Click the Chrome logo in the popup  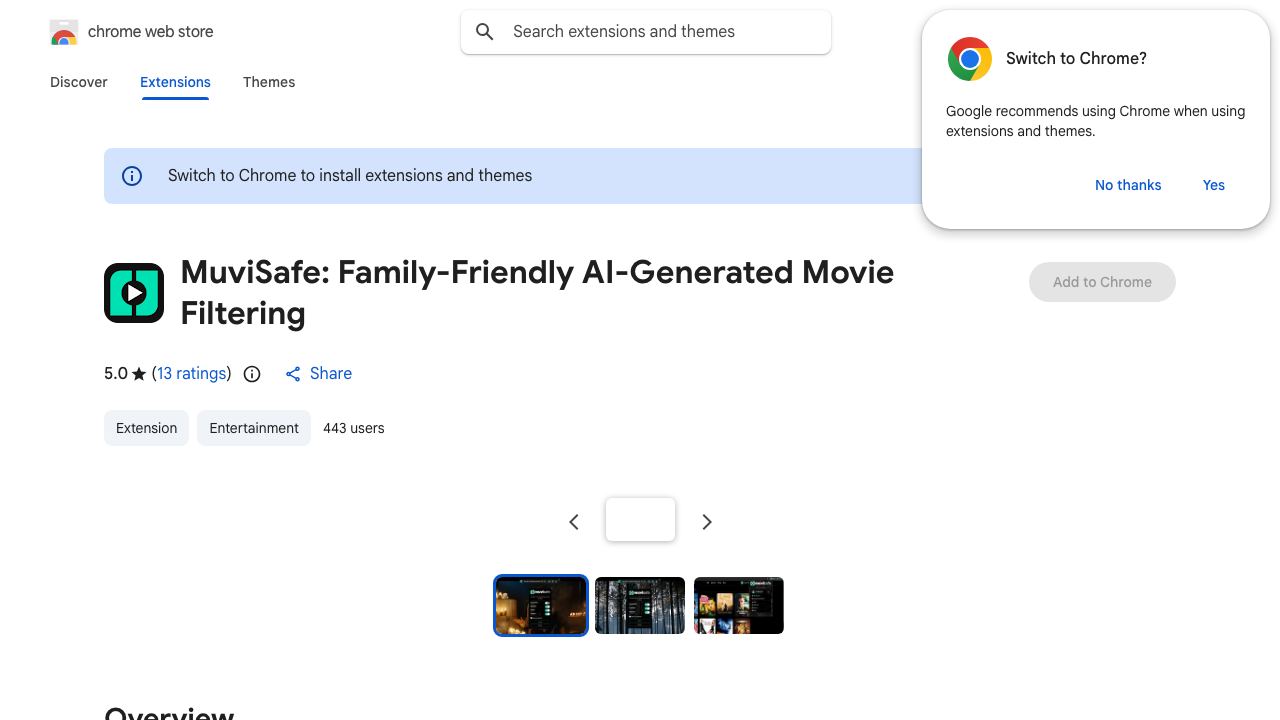(970, 59)
